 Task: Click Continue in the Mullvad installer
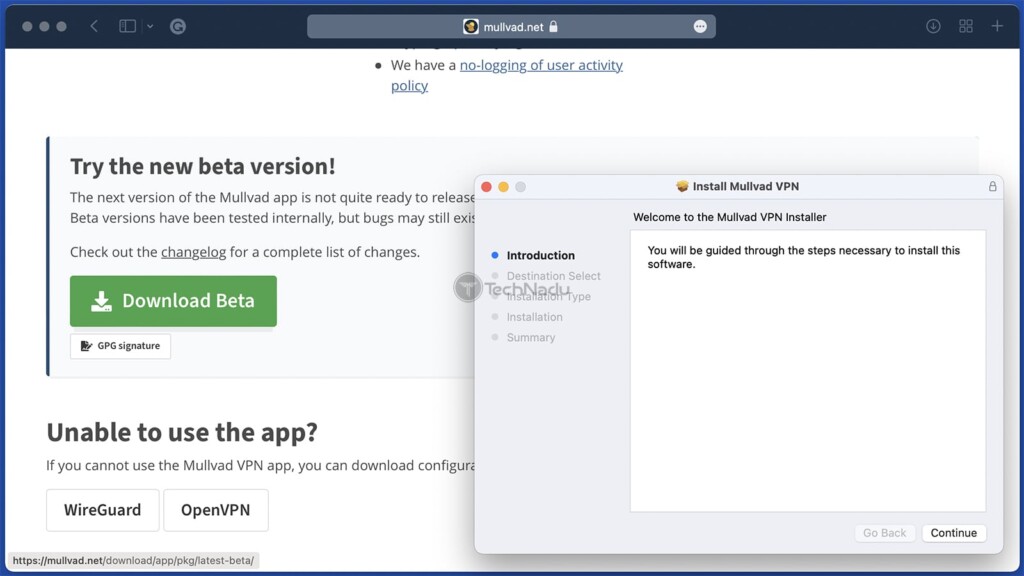point(953,533)
